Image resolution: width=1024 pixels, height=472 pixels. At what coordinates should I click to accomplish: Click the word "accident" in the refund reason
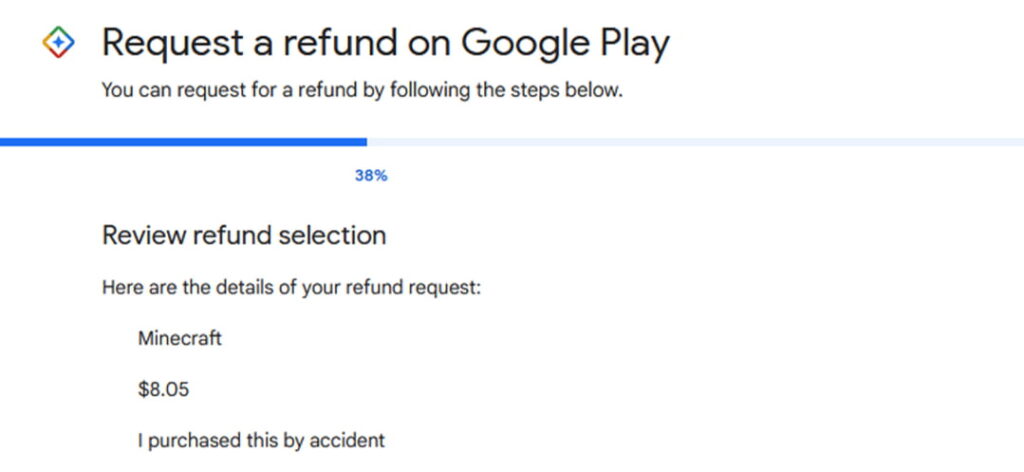coord(349,440)
